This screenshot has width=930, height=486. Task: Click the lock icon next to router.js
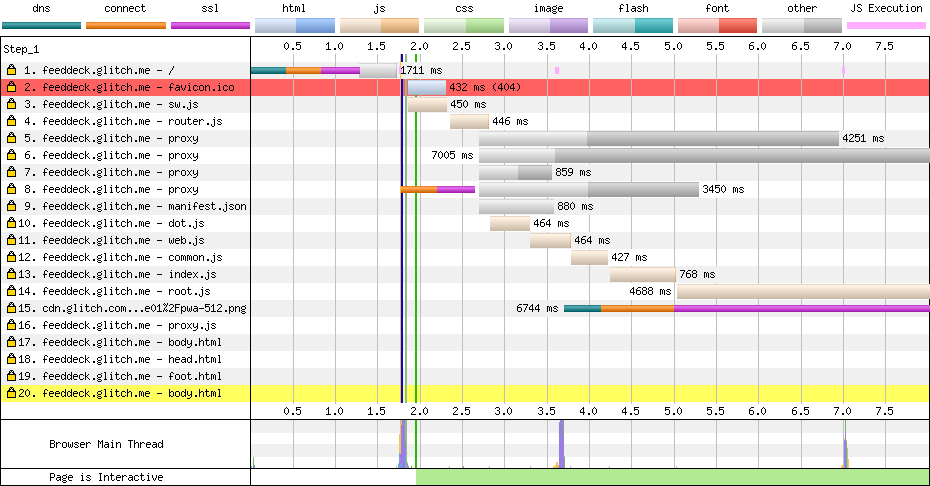point(12,122)
